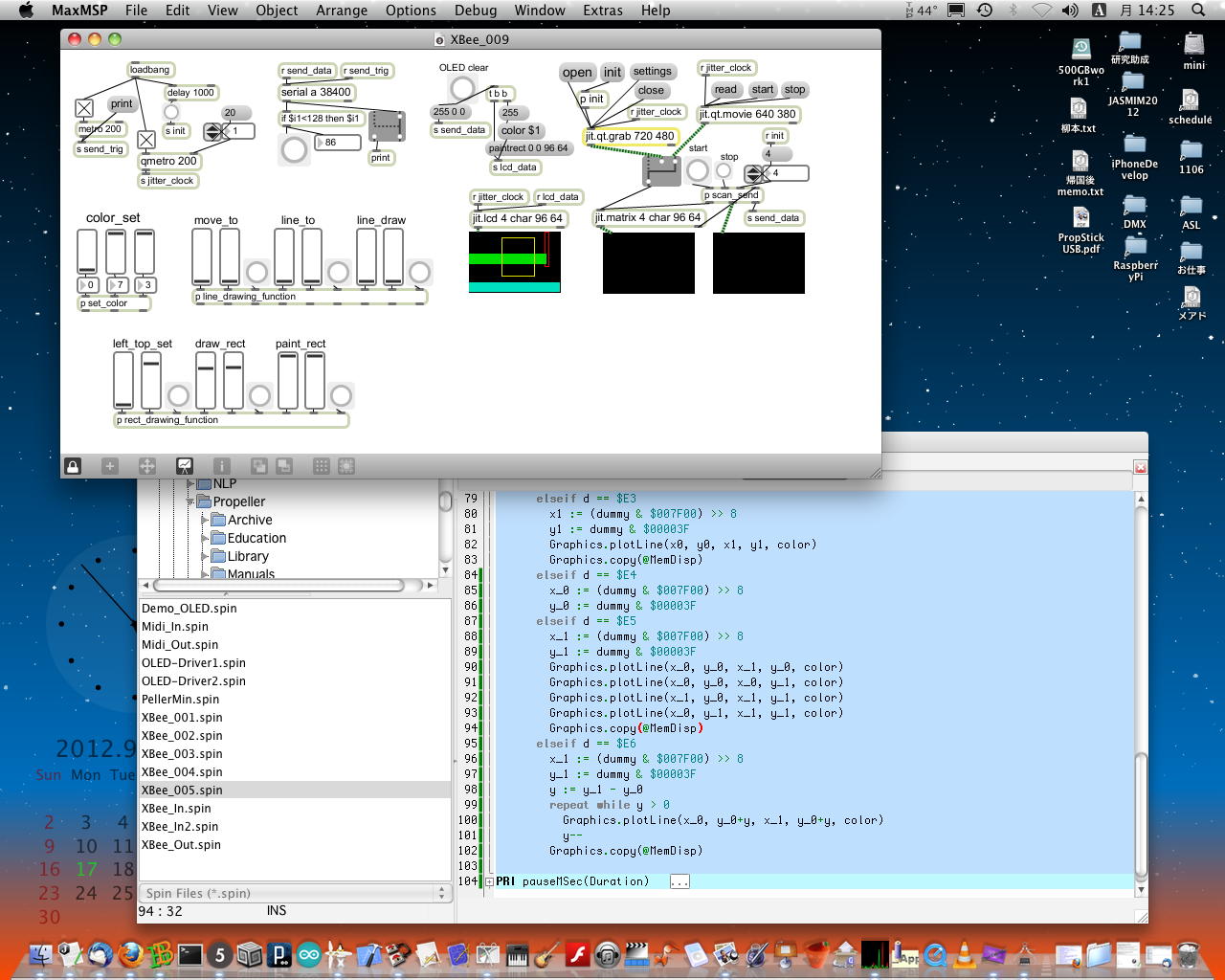
Task: Open the Arrange menu
Action: coord(342,11)
